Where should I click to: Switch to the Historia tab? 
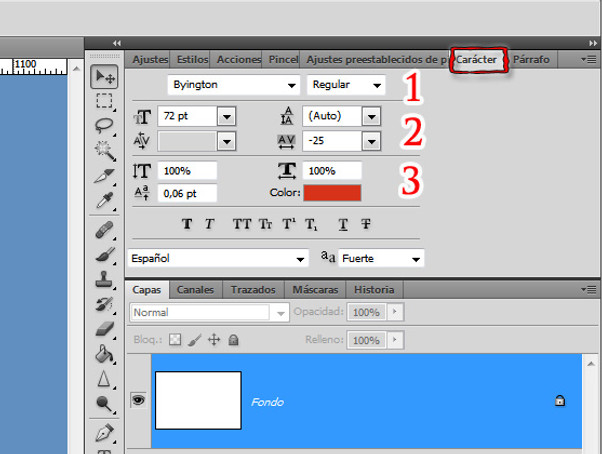click(374, 289)
